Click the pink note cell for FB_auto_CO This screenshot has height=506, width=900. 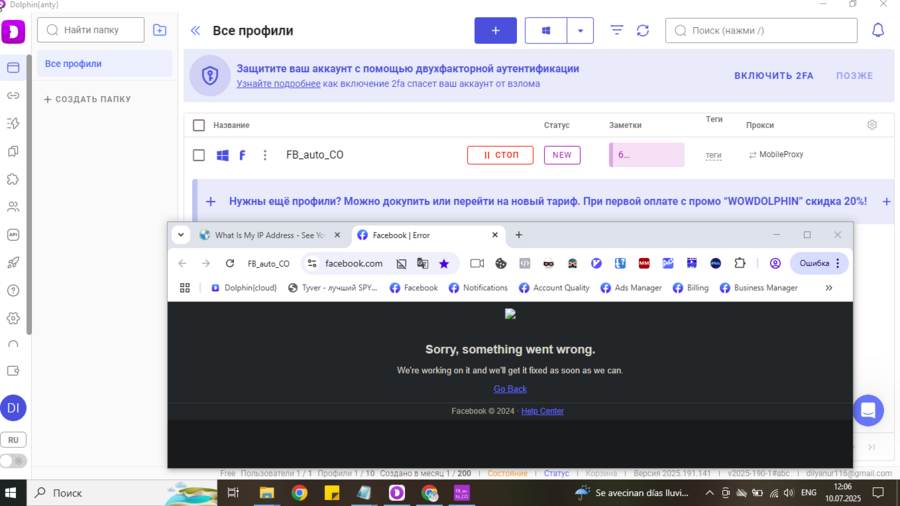[647, 155]
